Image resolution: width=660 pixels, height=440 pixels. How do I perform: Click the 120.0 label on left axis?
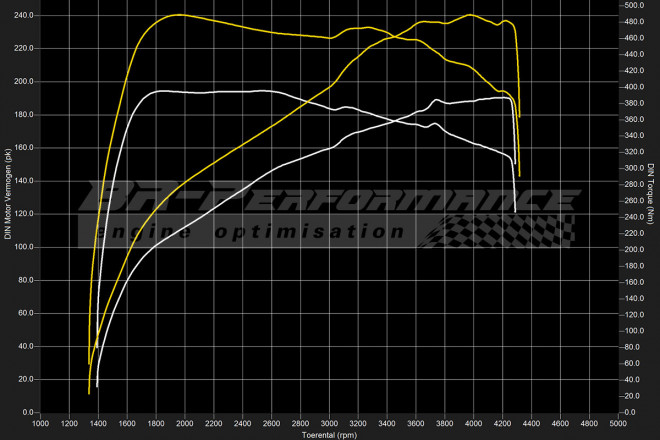(x=24, y=214)
